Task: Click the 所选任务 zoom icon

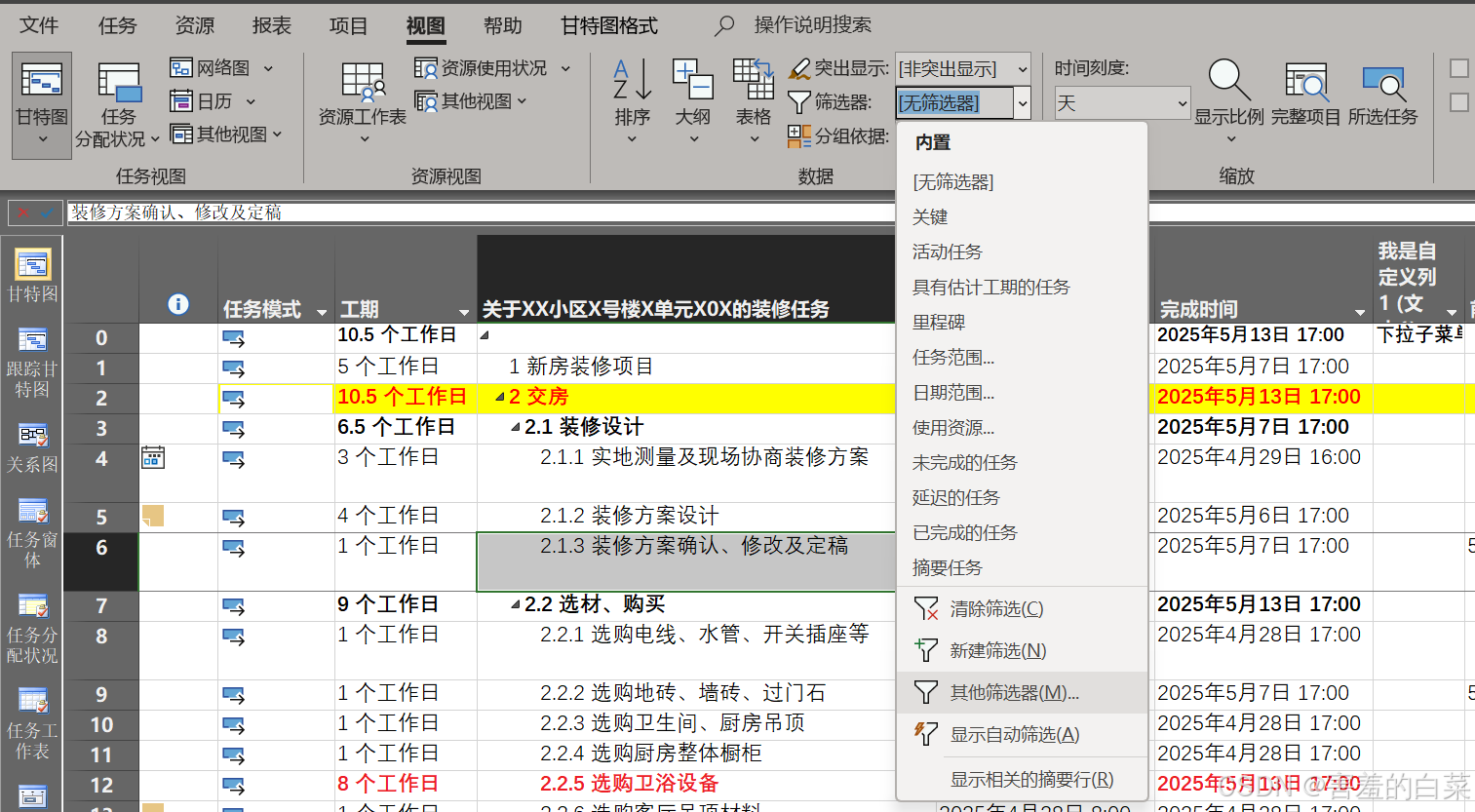Action: (1383, 84)
